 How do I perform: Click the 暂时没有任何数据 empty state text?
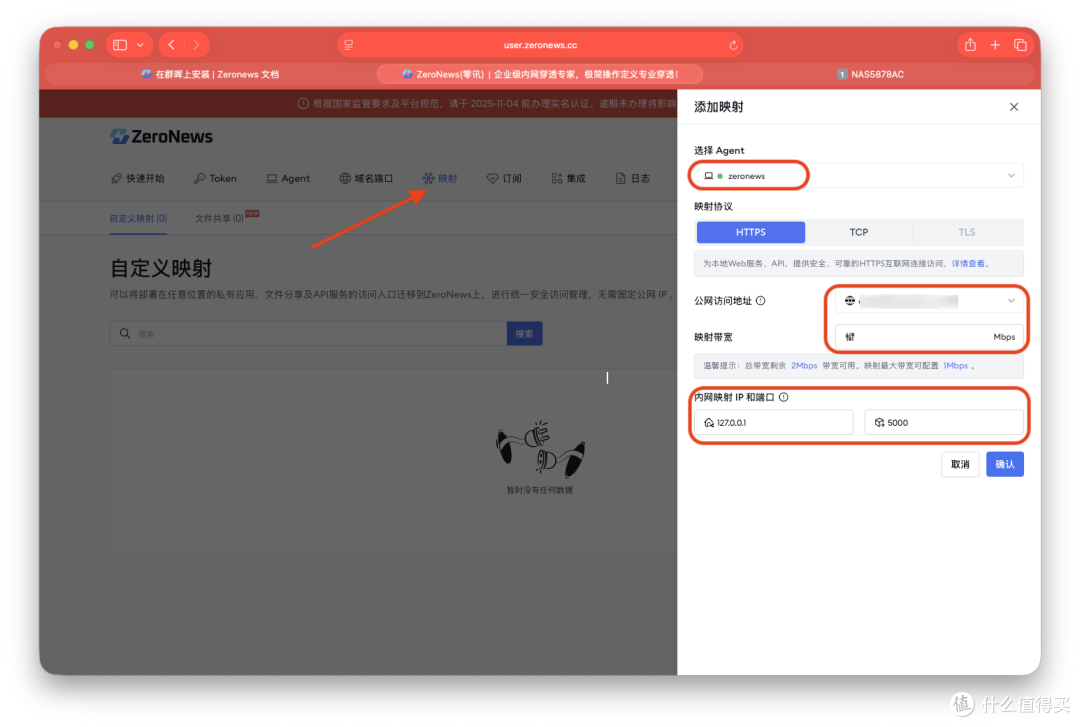[x=540, y=490]
